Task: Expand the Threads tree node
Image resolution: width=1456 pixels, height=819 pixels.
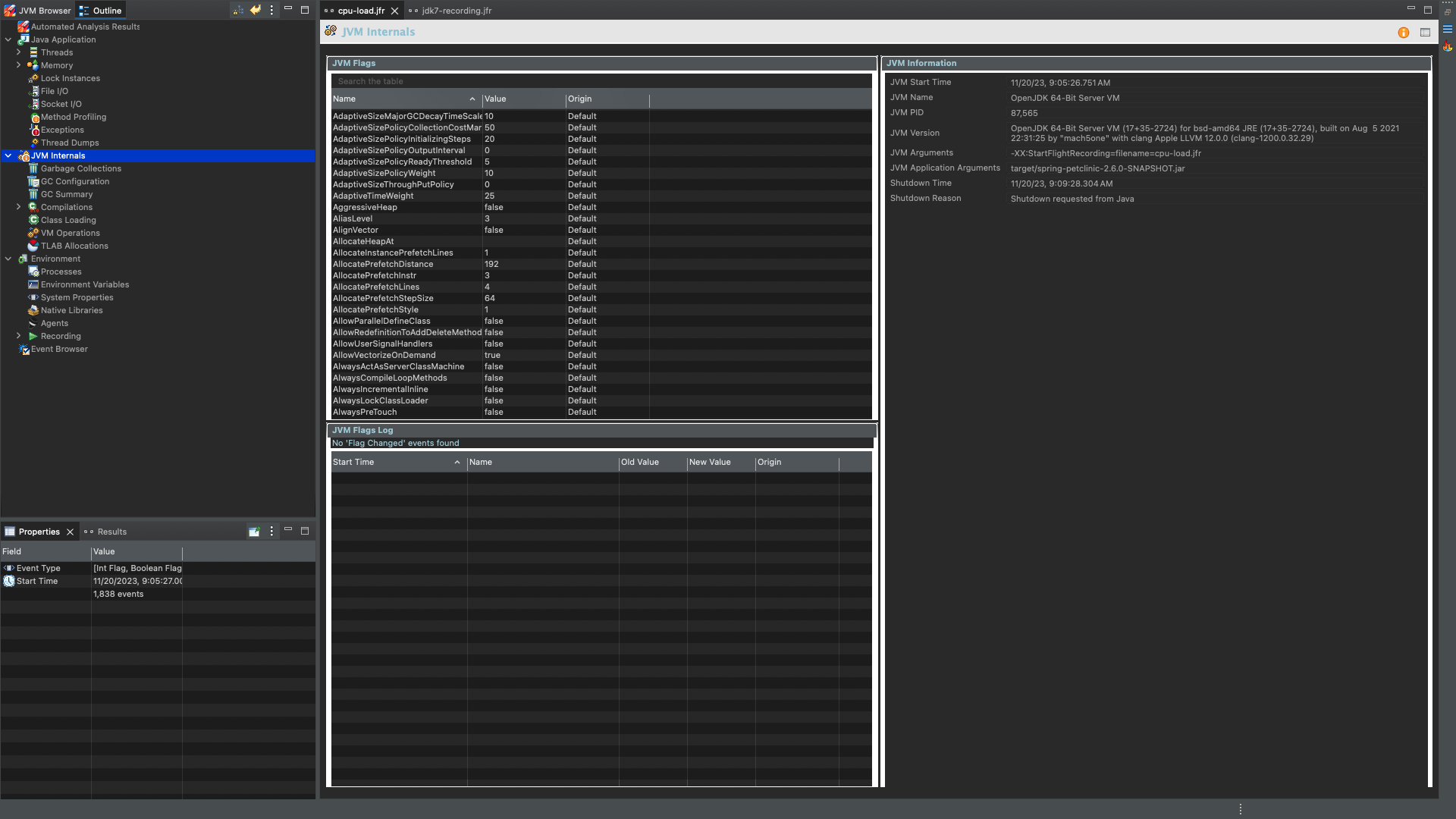Action: click(18, 52)
